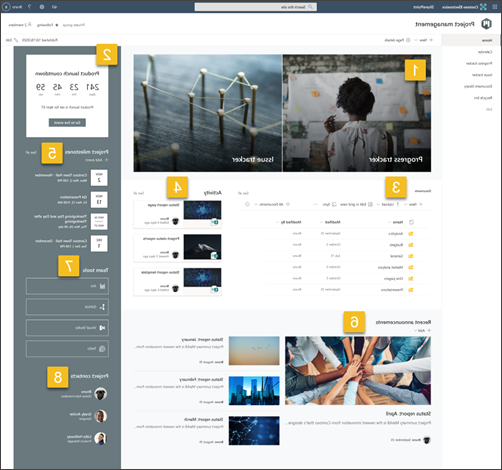Expand the New dropdown in Documents toolbar

(x=405, y=204)
